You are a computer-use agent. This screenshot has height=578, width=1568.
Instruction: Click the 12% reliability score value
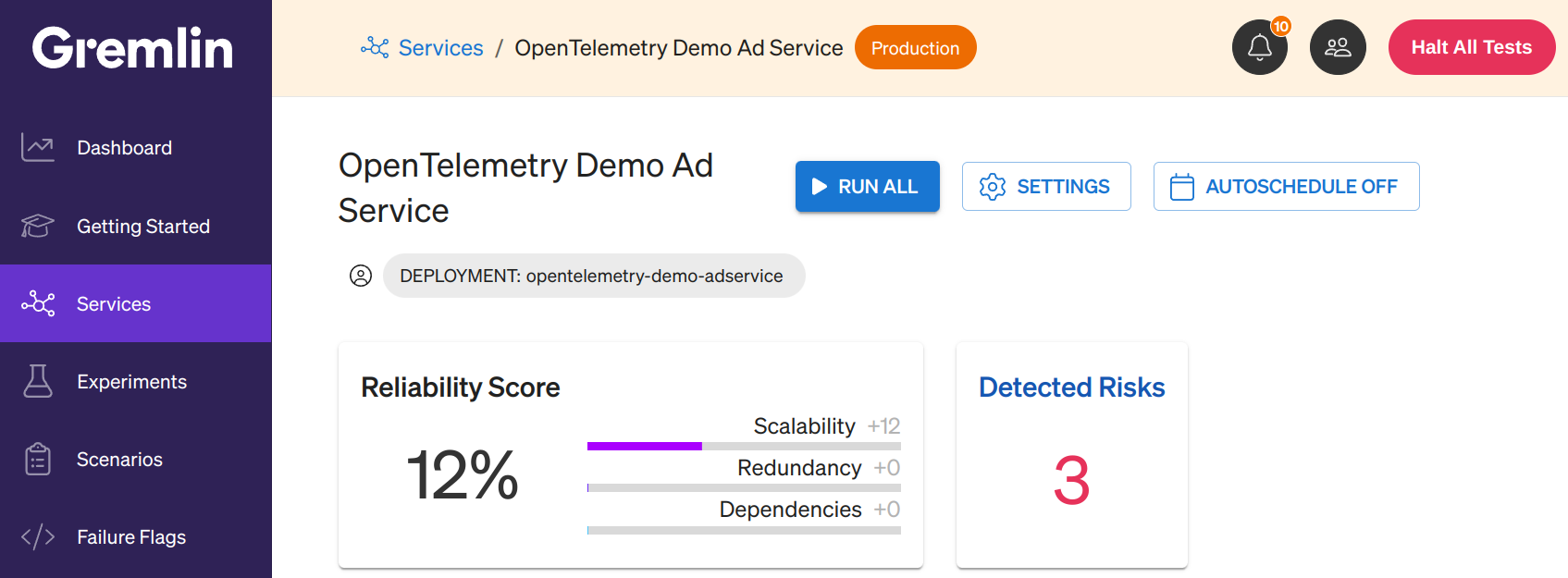coord(463,475)
